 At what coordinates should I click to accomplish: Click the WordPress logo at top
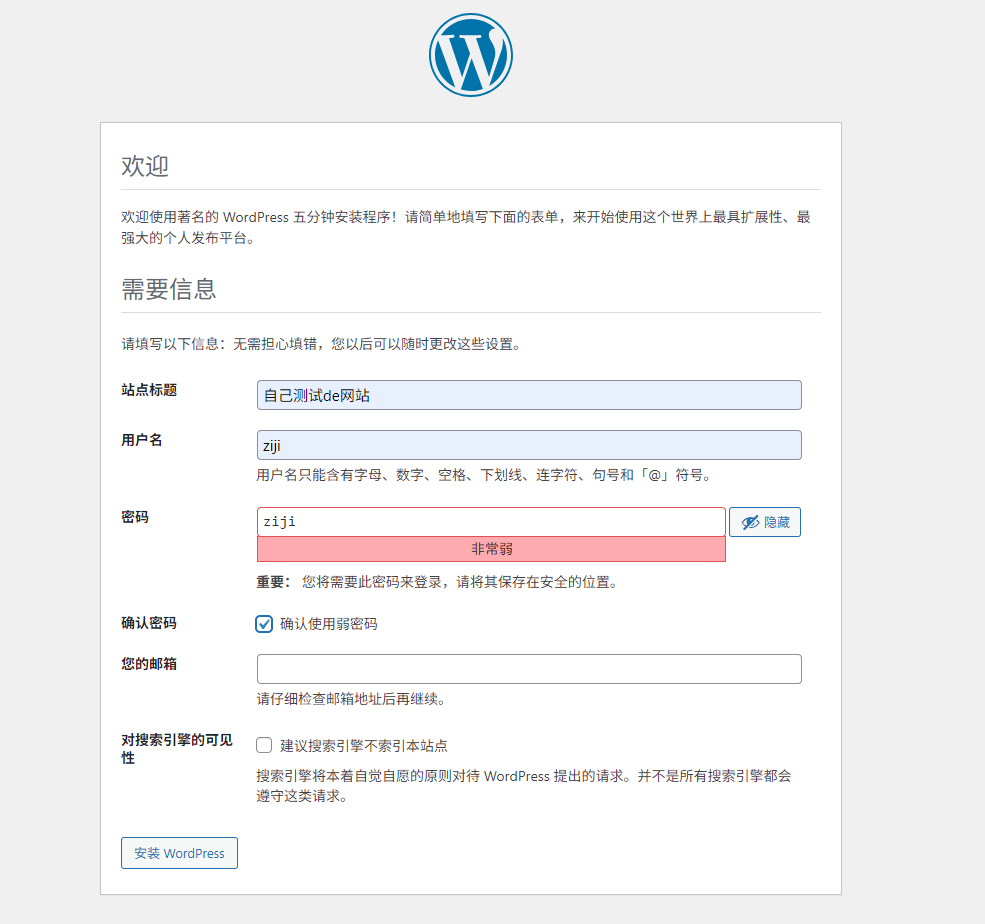coord(471,55)
